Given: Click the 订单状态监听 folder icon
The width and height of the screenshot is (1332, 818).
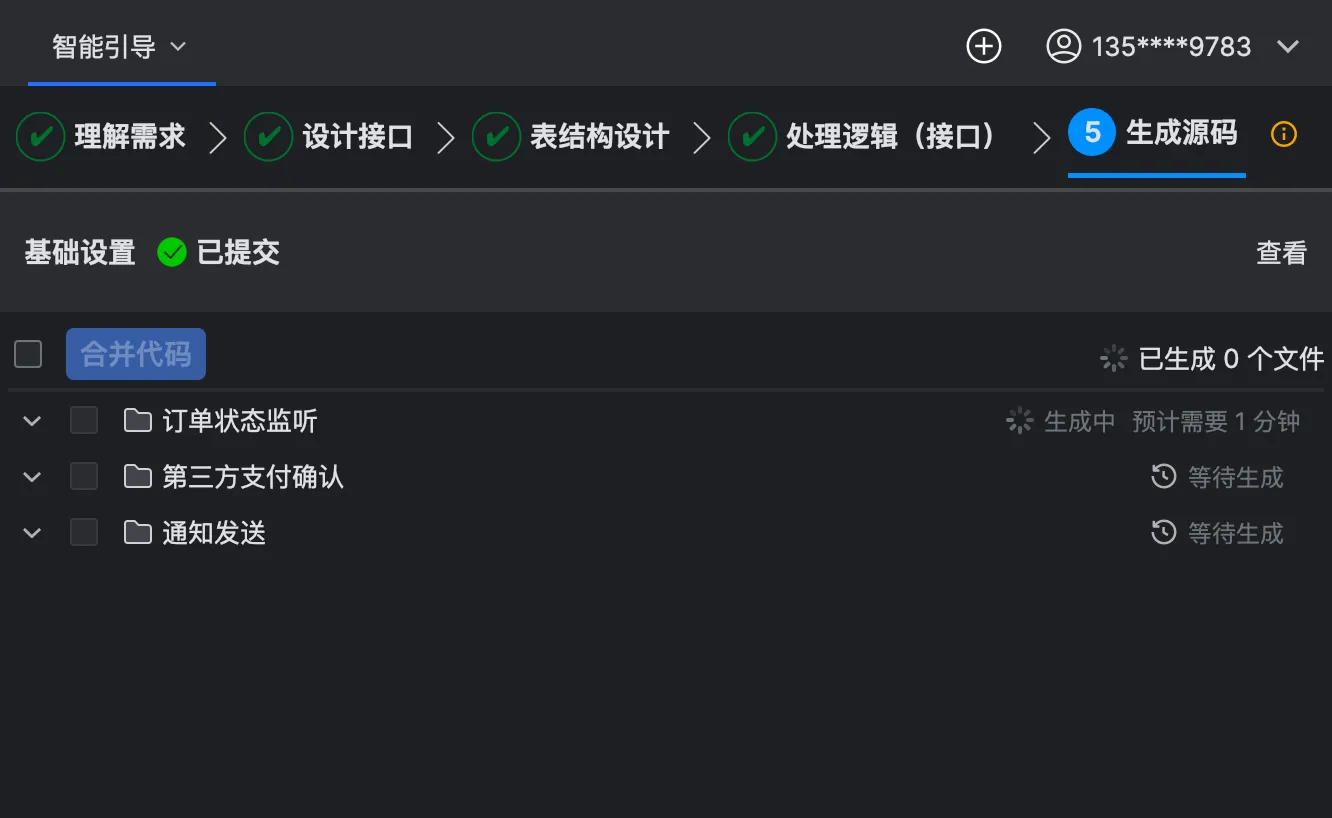Looking at the screenshot, I should [138, 420].
